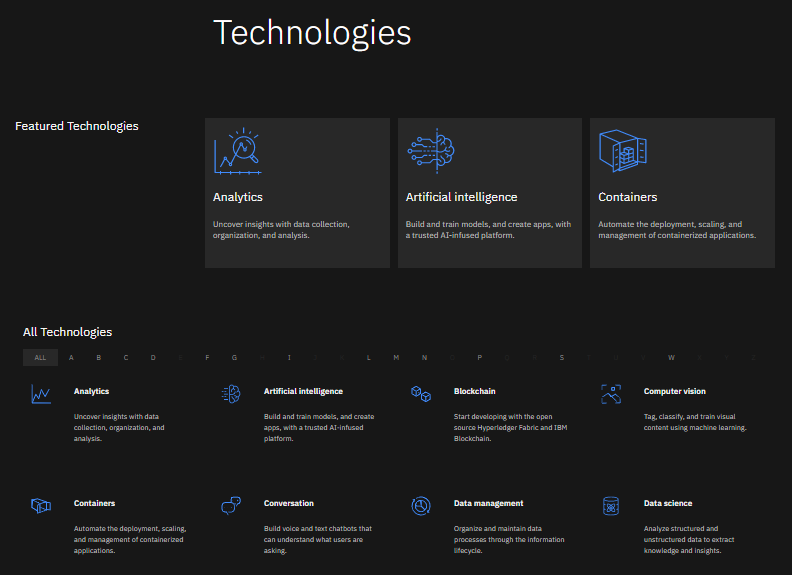The width and height of the screenshot is (792, 575).
Task: Click the Conversation chat bubbles icon
Action: tap(231, 505)
